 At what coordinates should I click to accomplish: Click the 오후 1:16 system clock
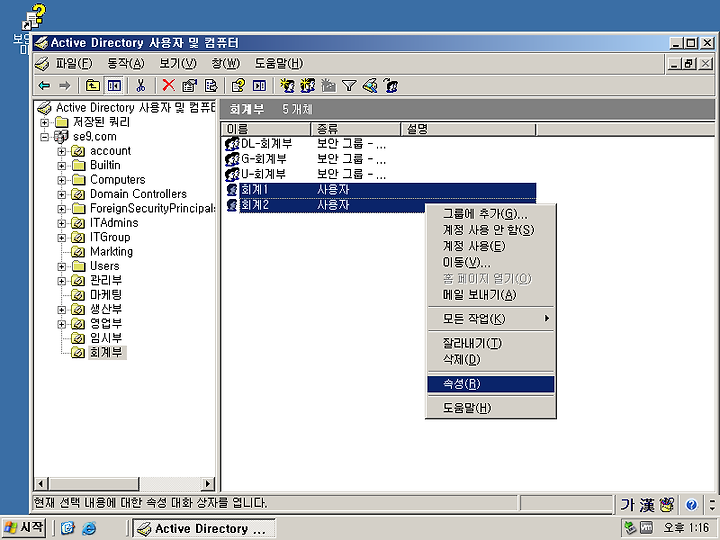686,528
